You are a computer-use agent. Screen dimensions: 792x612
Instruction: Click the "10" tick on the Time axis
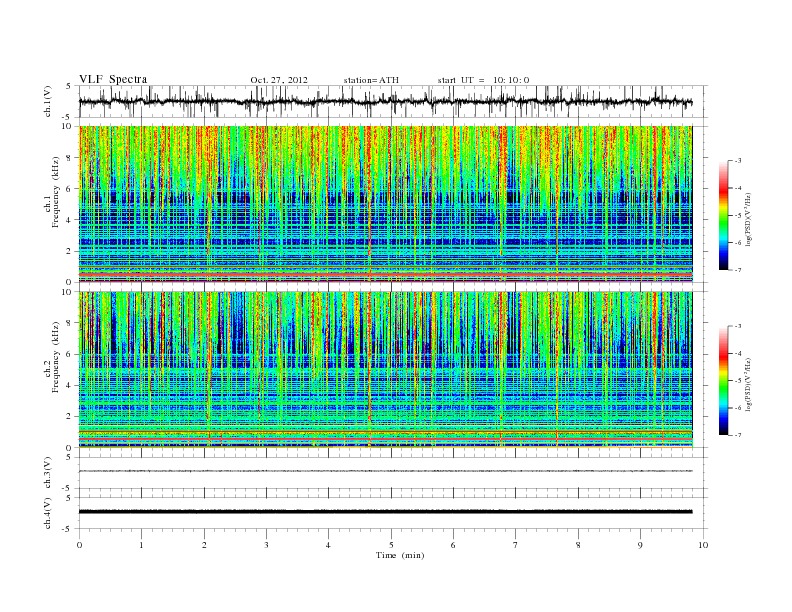703,545
